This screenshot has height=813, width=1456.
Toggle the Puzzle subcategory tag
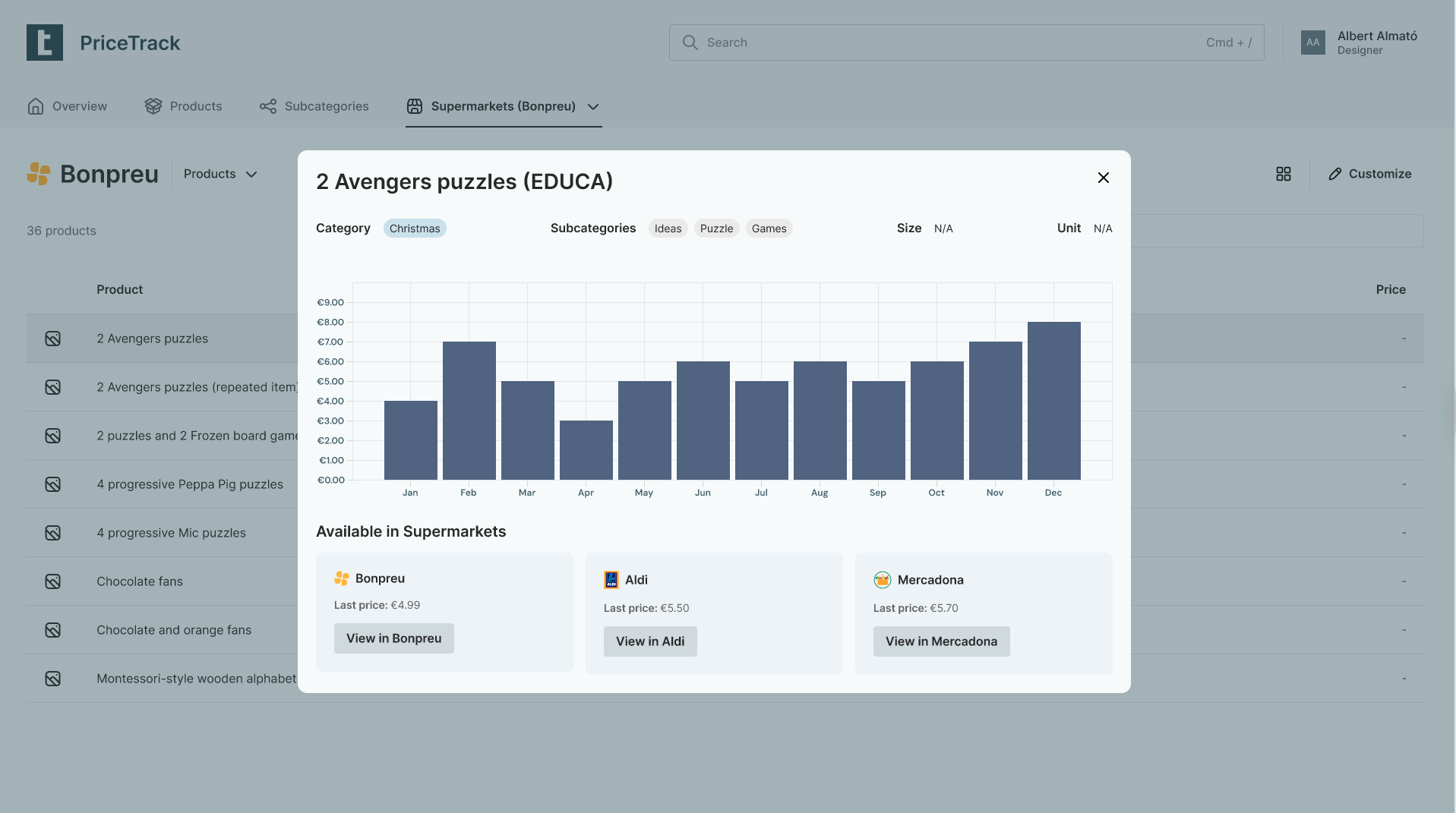(x=716, y=228)
